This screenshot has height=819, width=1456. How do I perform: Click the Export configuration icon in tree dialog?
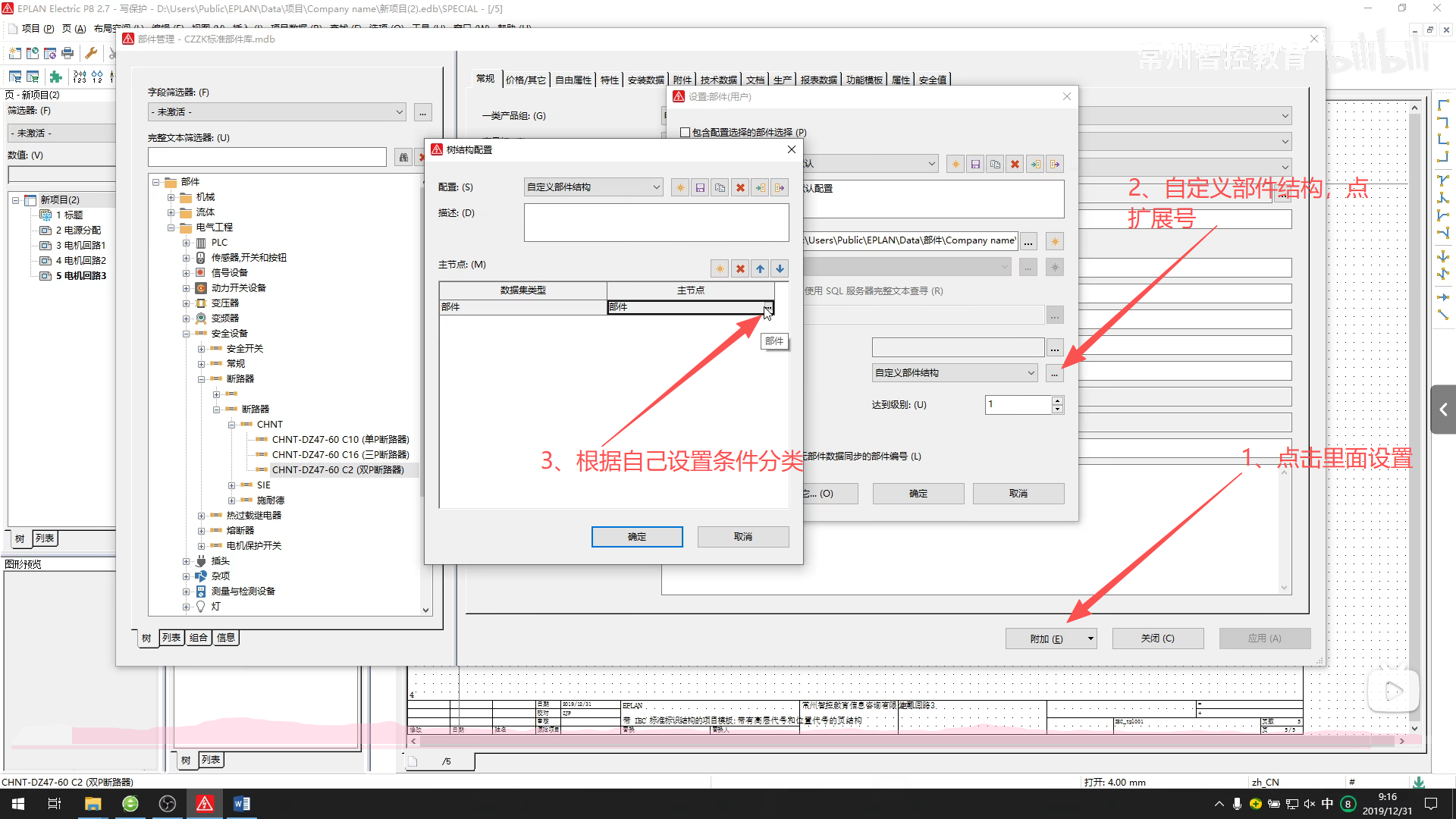[780, 187]
